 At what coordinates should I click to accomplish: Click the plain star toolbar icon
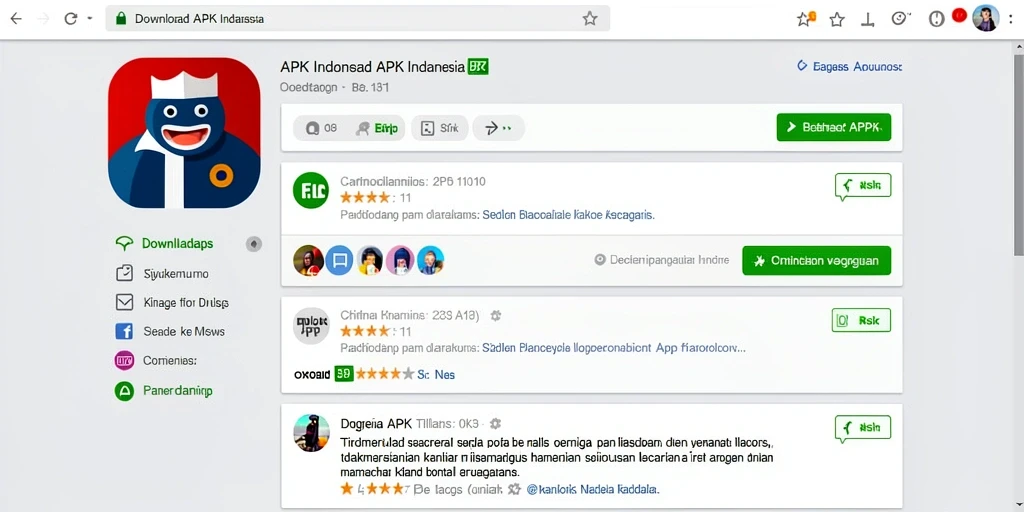click(837, 20)
